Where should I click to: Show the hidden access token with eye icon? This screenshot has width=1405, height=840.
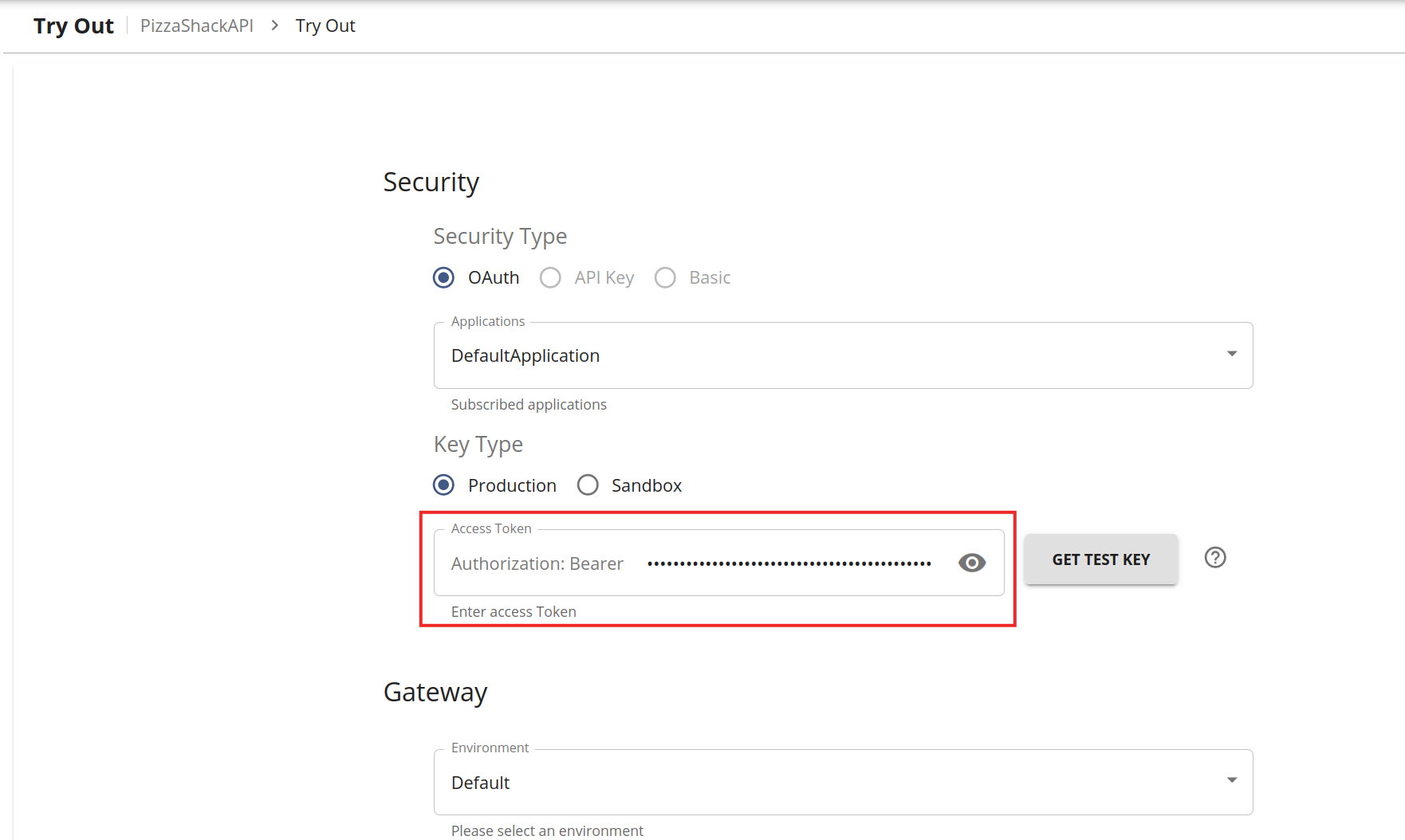point(971,563)
